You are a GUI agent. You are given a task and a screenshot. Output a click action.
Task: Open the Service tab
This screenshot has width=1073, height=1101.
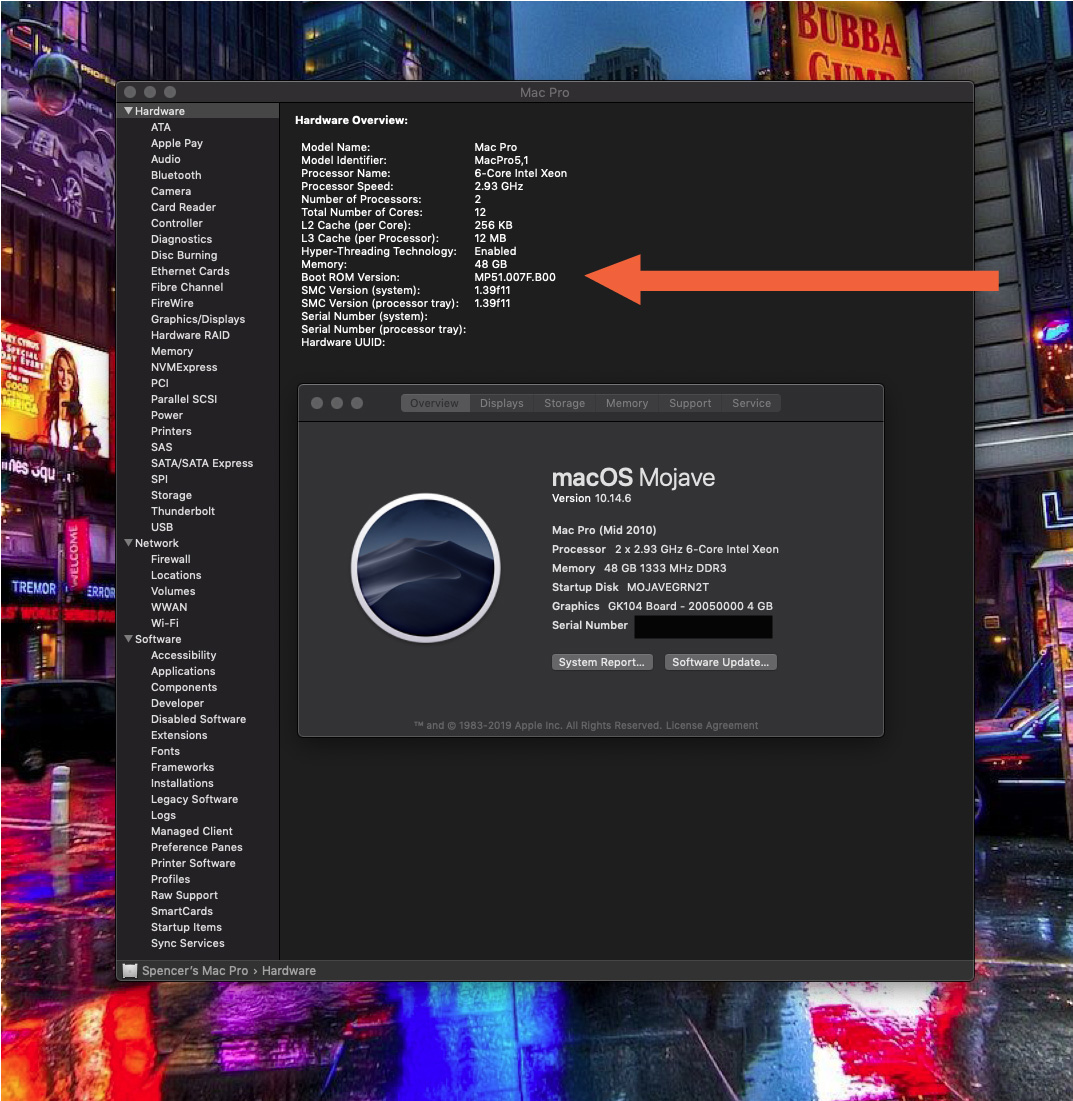(751, 403)
